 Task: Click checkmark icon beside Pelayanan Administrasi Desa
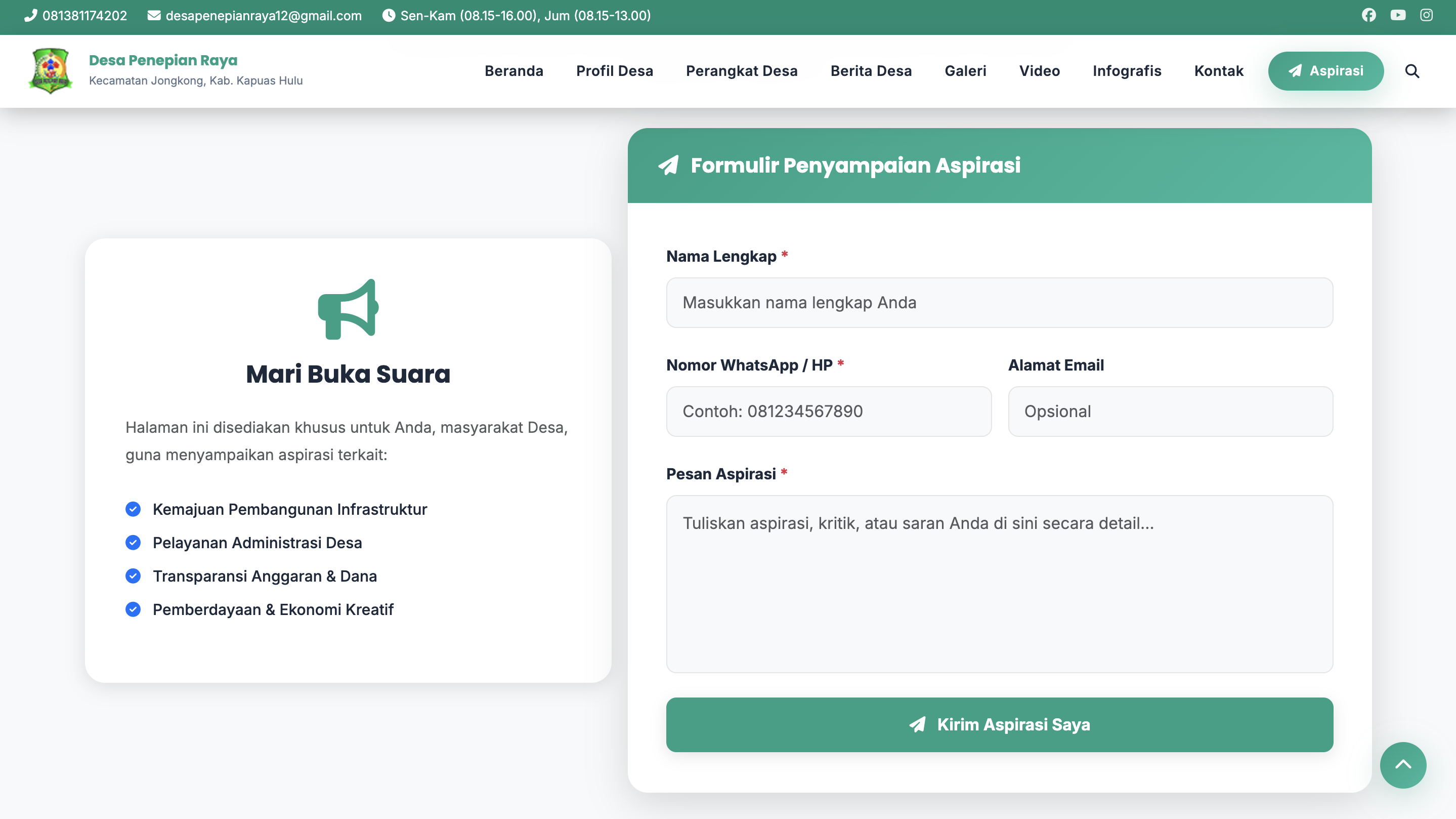click(x=133, y=543)
